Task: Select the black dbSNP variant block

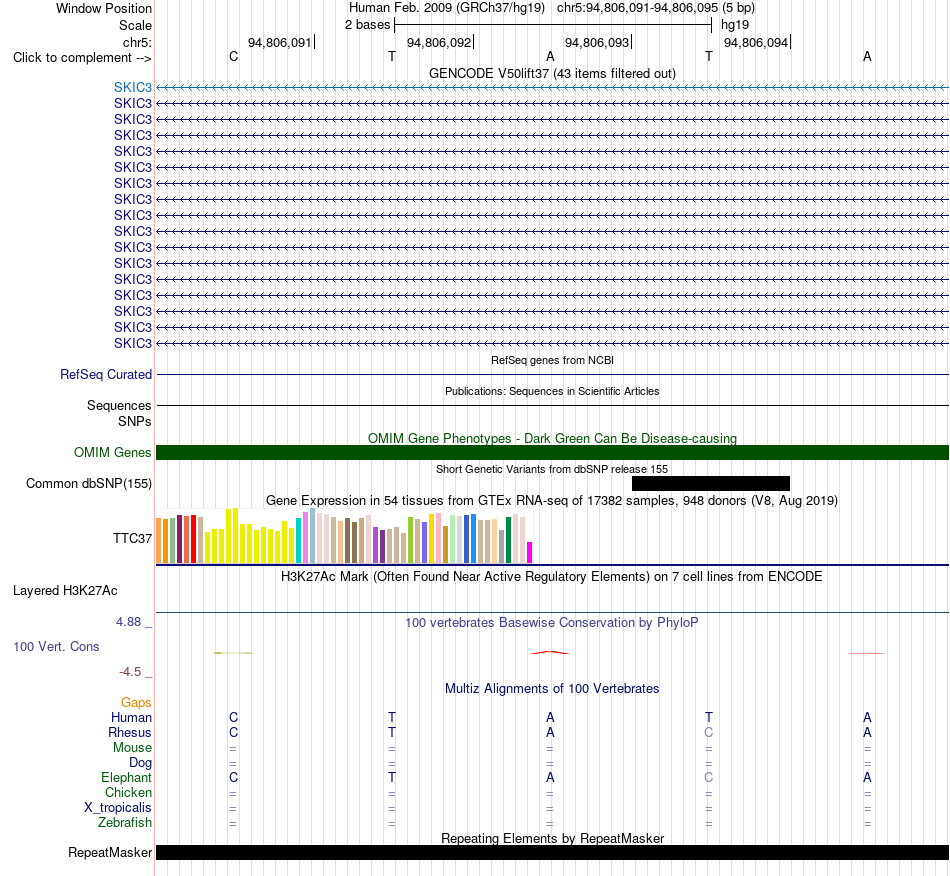Action: pos(711,483)
